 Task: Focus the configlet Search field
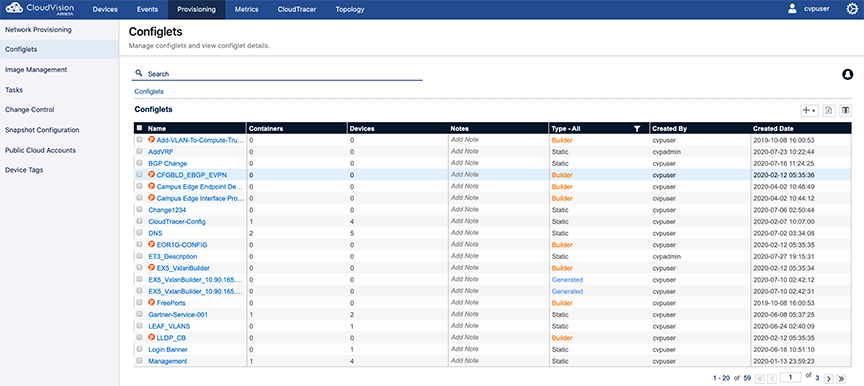tap(277, 74)
